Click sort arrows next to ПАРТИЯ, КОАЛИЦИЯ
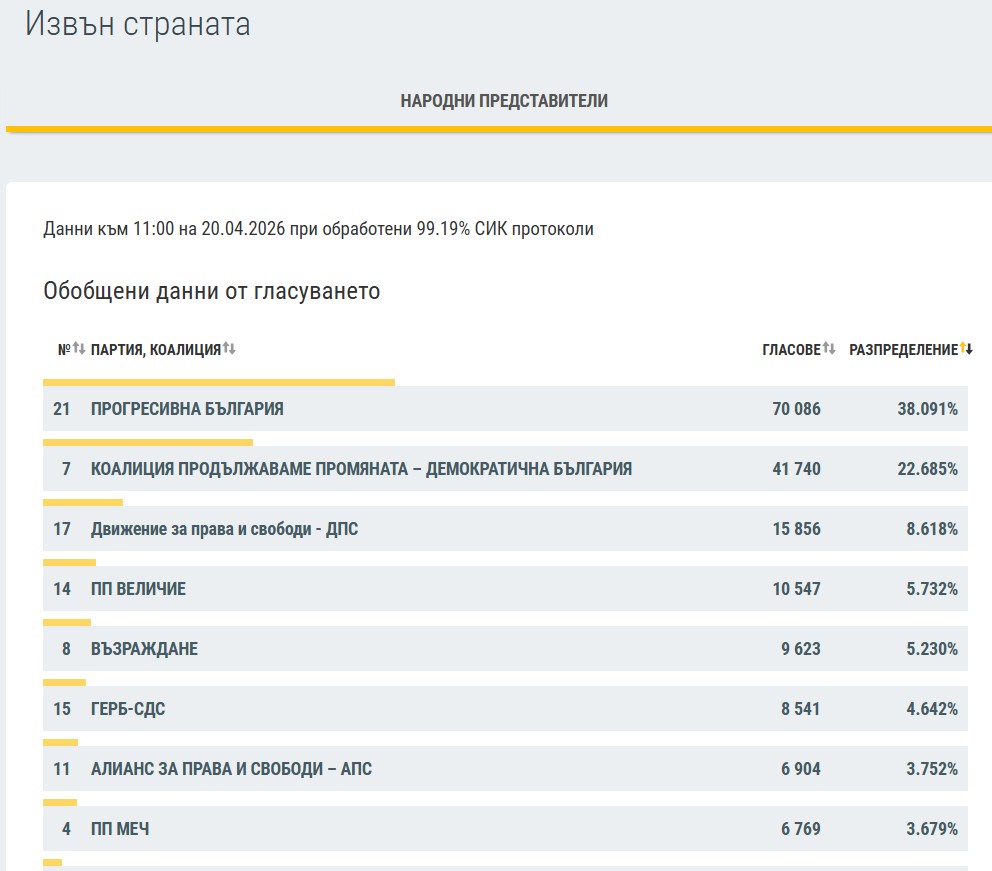 point(229,349)
